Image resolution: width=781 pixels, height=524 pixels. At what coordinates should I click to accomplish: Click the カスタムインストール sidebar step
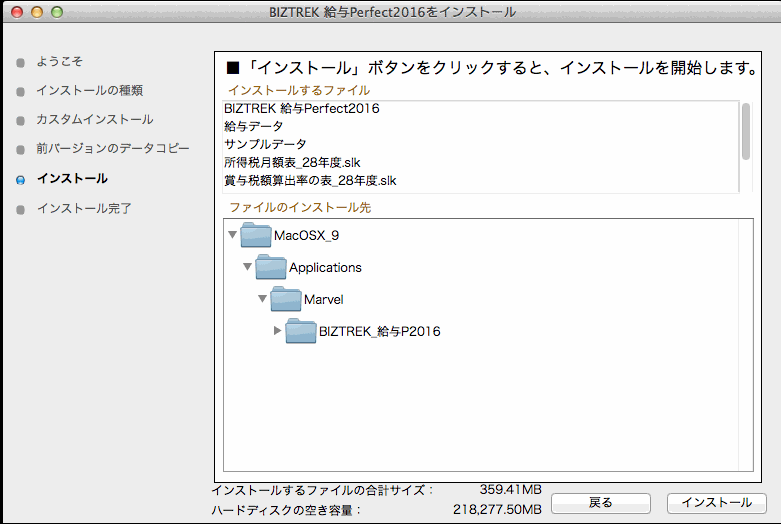pyautogui.click(x=94, y=120)
